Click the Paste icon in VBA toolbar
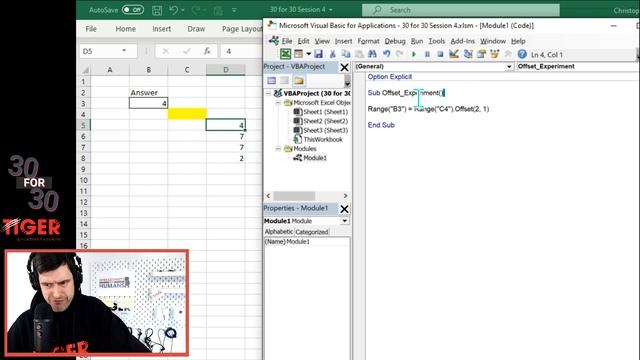 click(359, 54)
